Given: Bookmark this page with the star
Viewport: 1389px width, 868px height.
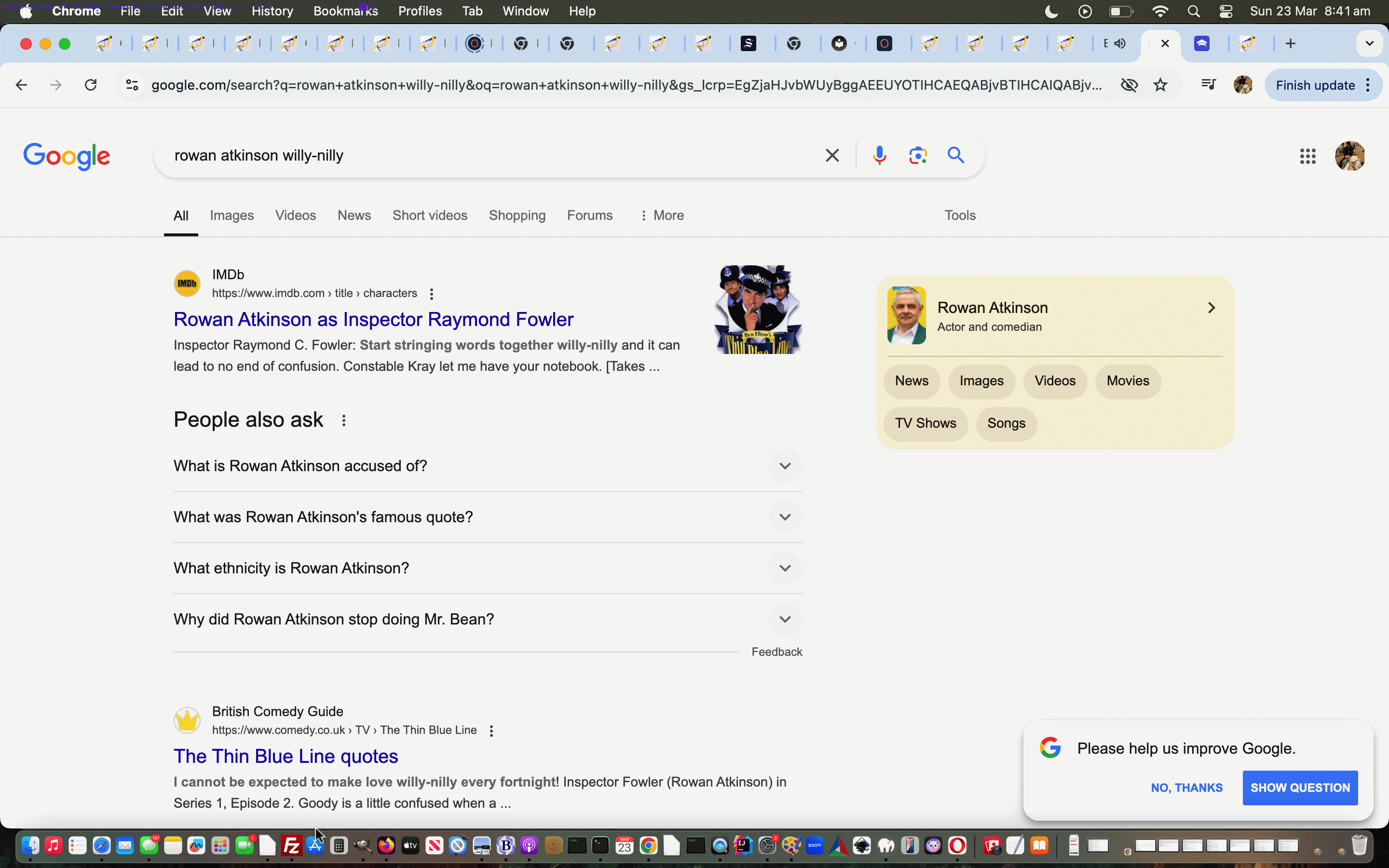Looking at the screenshot, I should pos(1160,85).
